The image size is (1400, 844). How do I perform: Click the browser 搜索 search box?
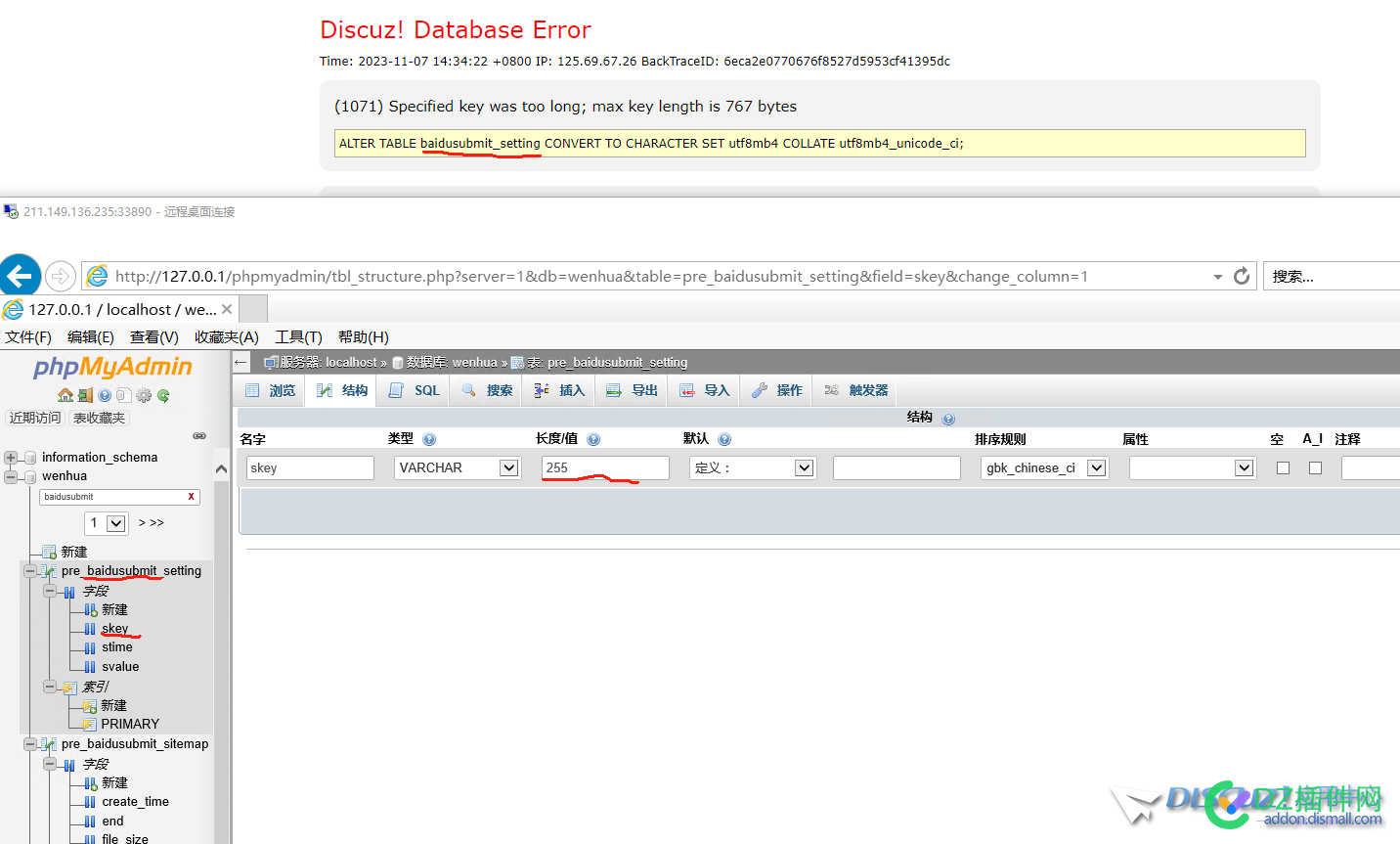coord(1332,277)
